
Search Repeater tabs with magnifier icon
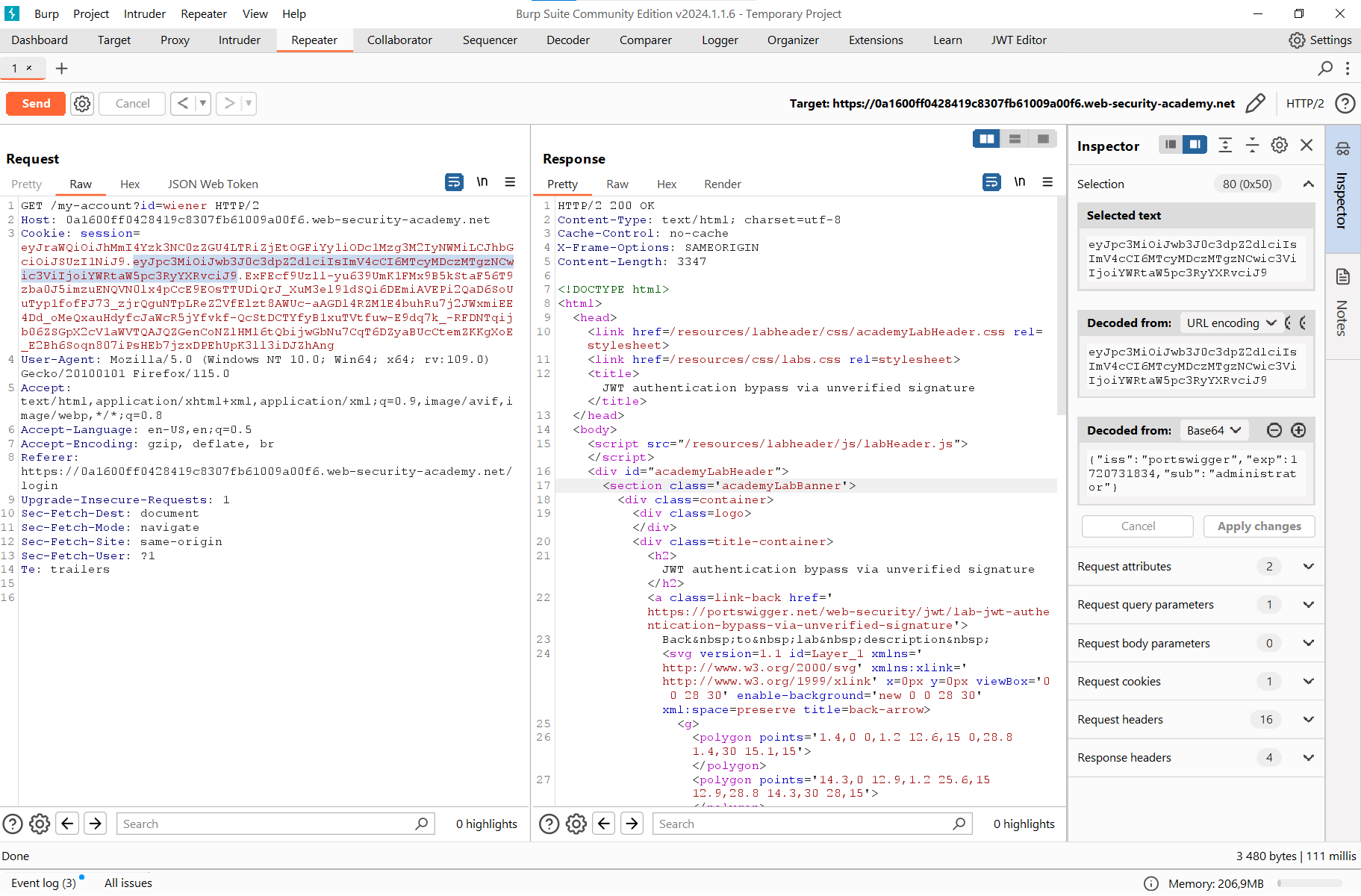[1325, 68]
